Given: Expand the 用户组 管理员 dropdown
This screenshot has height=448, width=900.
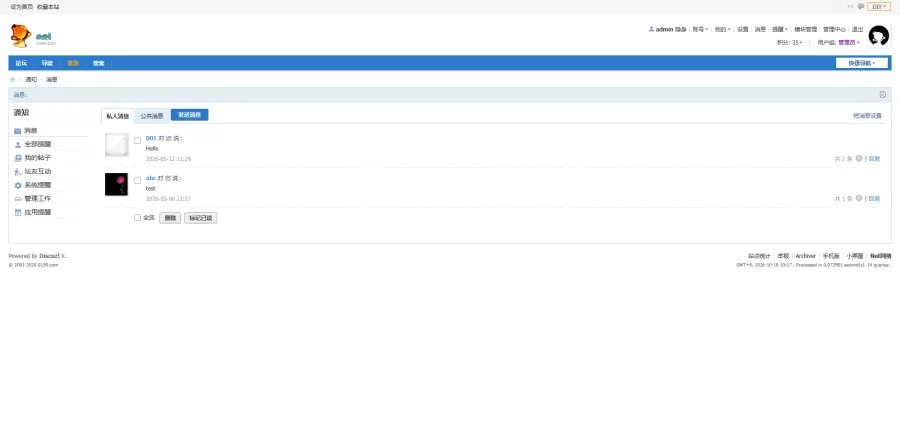Looking at the screenshot, I should [x=839, y=42].
